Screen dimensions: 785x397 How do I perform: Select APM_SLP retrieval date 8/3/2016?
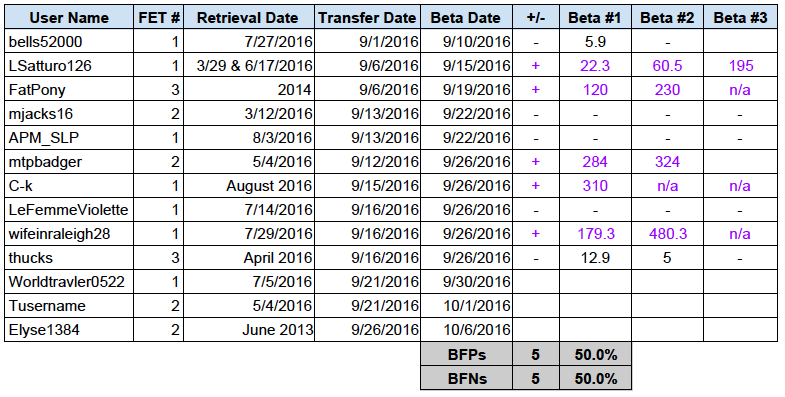(x=249, y=138)
